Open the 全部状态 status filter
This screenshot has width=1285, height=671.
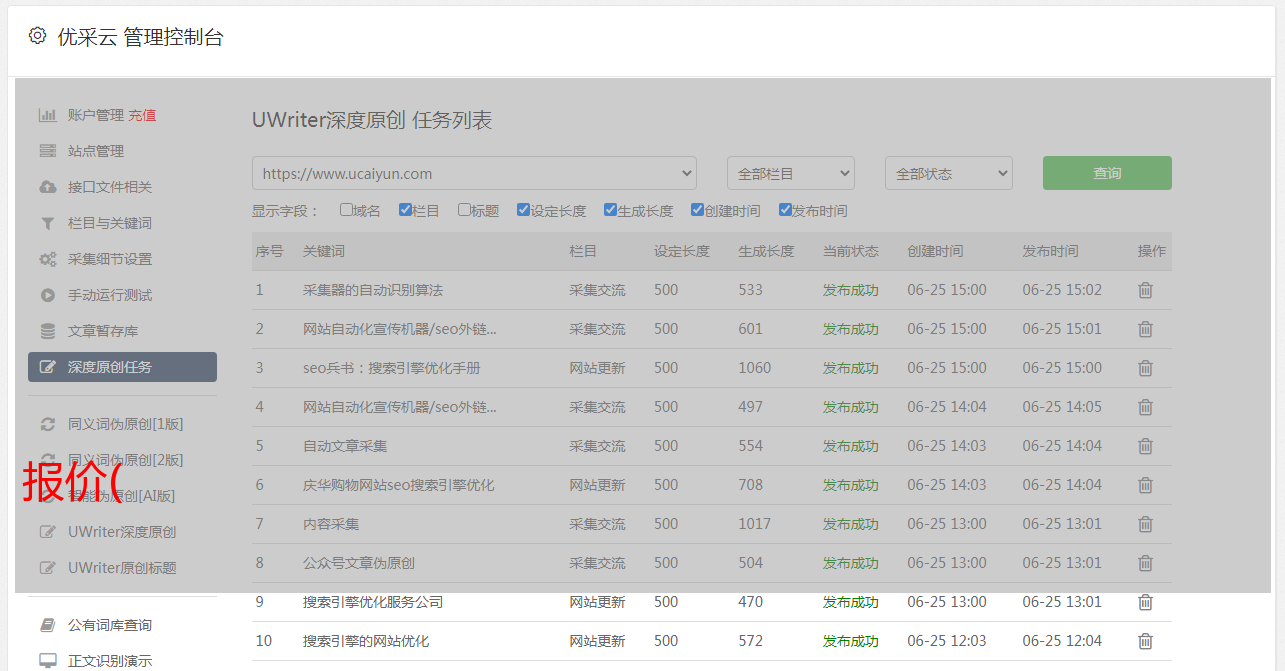click(948, 173)
